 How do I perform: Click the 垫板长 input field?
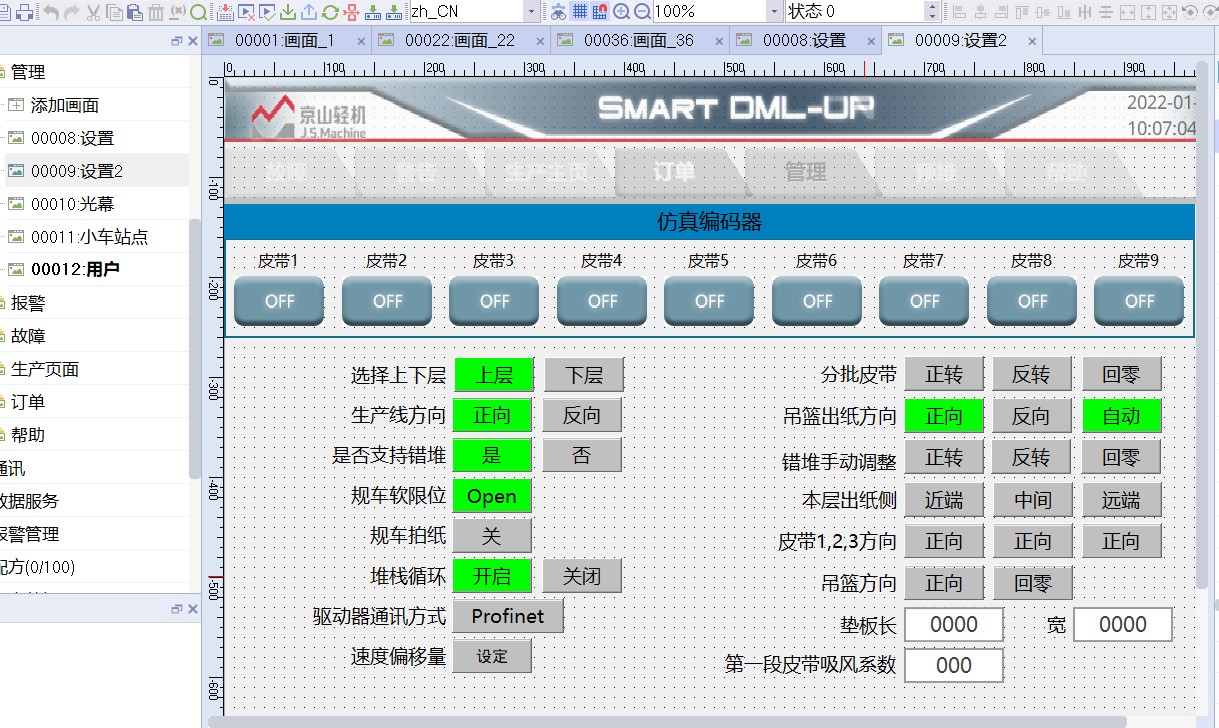pyautogui.click(x=953, y=625)
